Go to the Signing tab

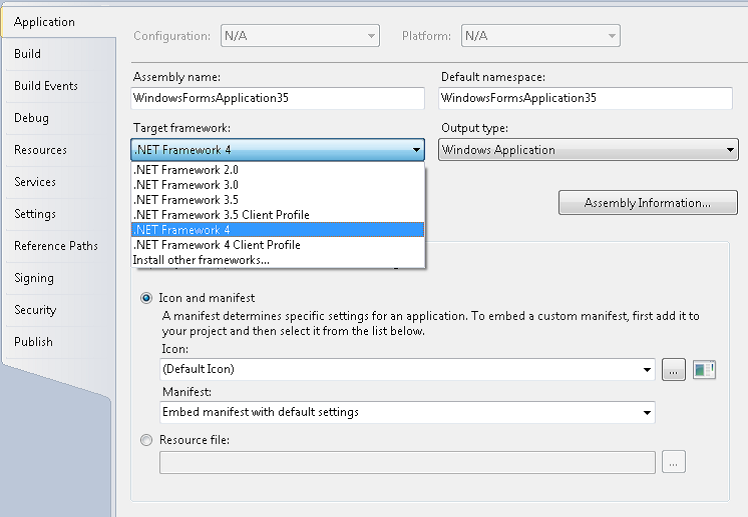click(58, 278)
